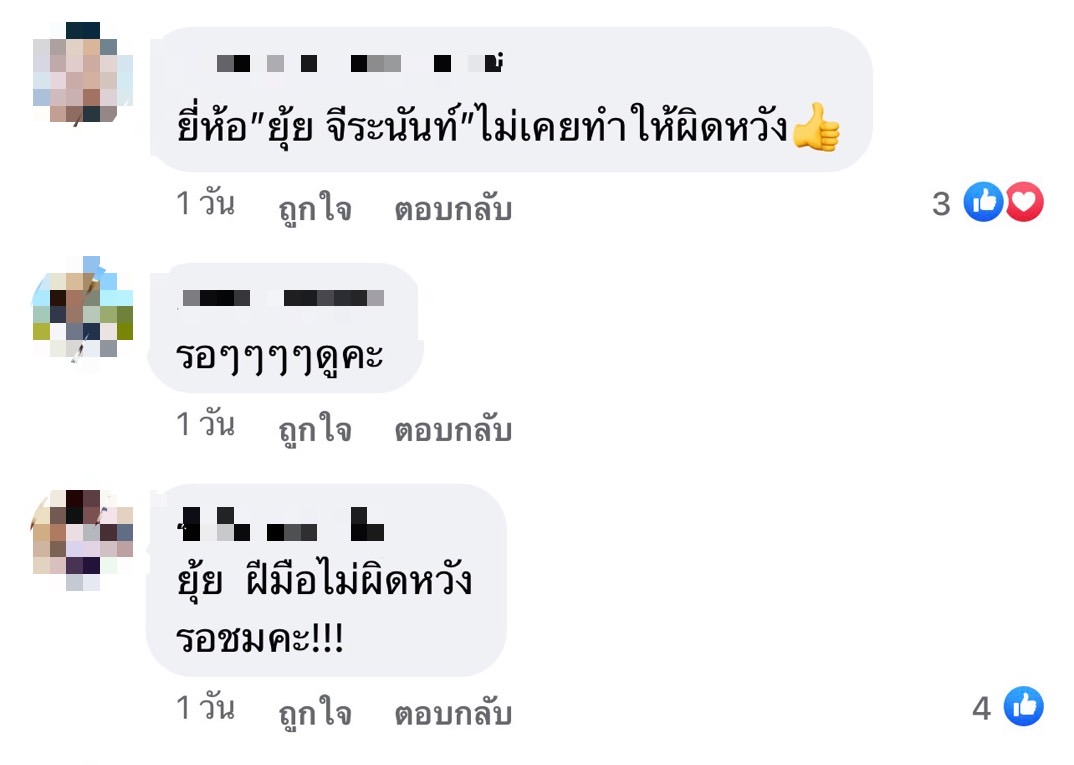The width and height of the screenshot is (1074, 765).
Task: Open the reaction count 3 on the first comment
Action: pyautogui.click(x=942, y=203)
